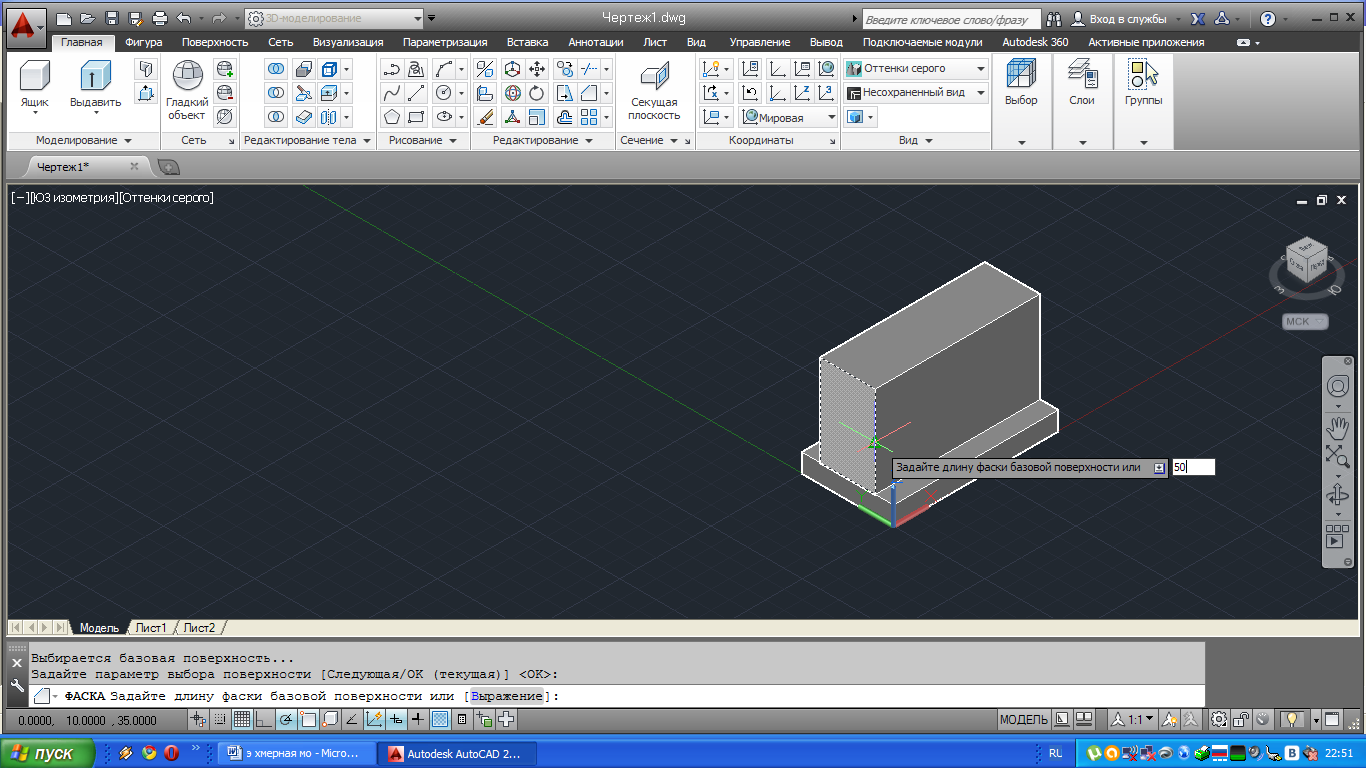The height and width of the screenshot is (768, 1366).
Task: Click the chamfer length input field
Action: coord(1193,467)
